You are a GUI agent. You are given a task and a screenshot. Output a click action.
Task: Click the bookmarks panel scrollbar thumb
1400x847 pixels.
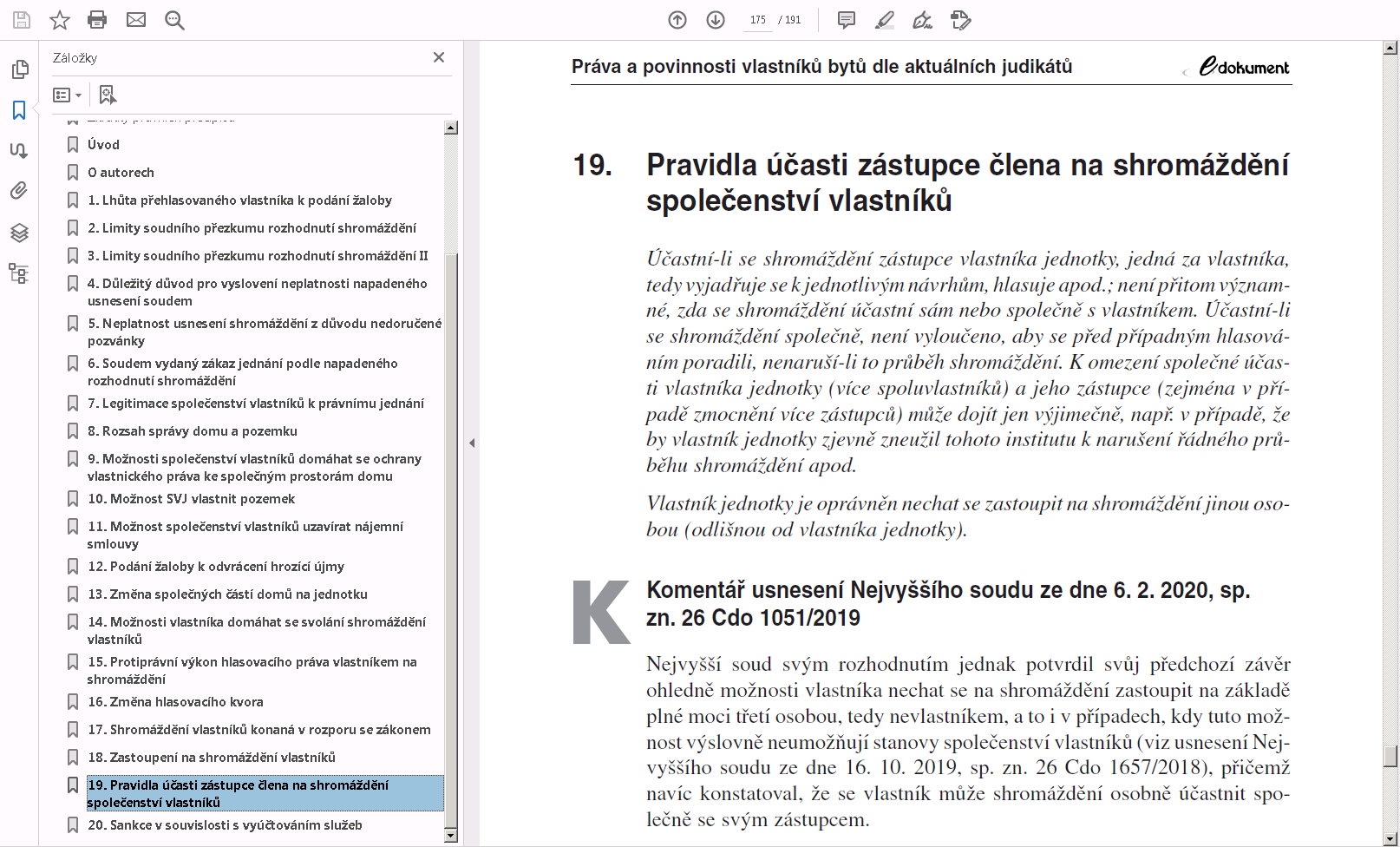[451, 542]
